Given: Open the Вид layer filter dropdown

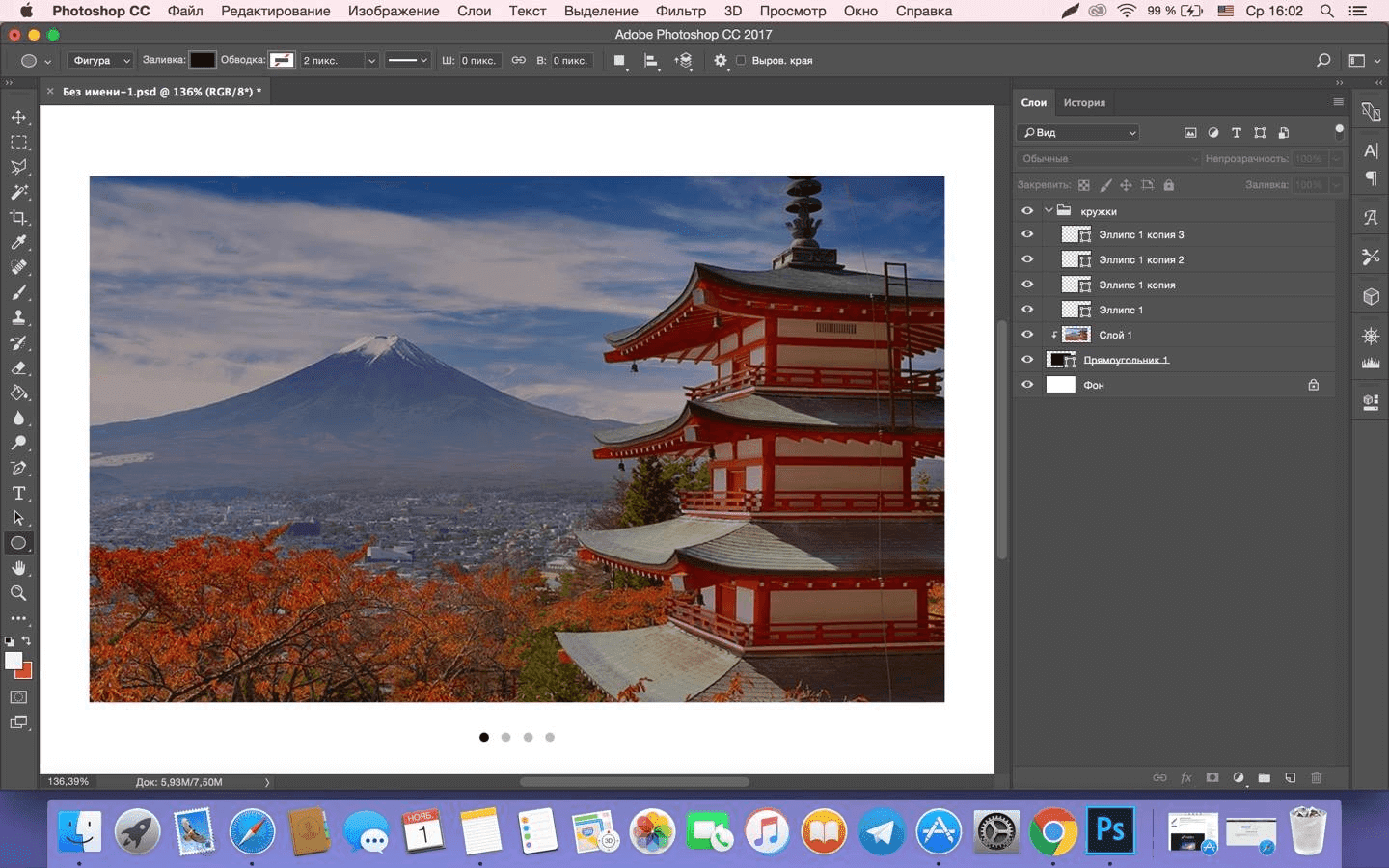Looking at the screenshot, I should pyautogui.click(x=1078, y=133).
